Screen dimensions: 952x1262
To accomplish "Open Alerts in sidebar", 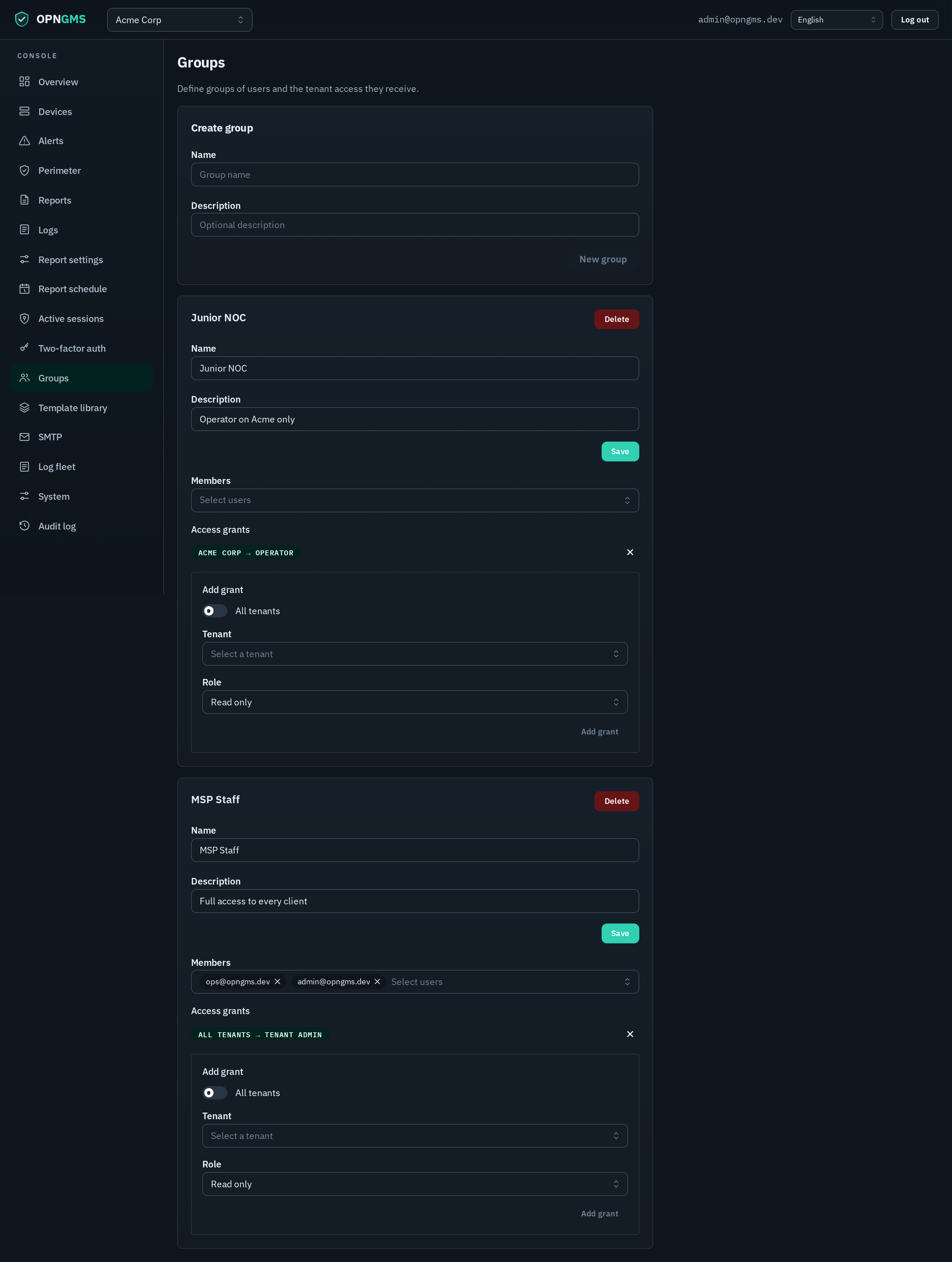I will click(82, 141).
